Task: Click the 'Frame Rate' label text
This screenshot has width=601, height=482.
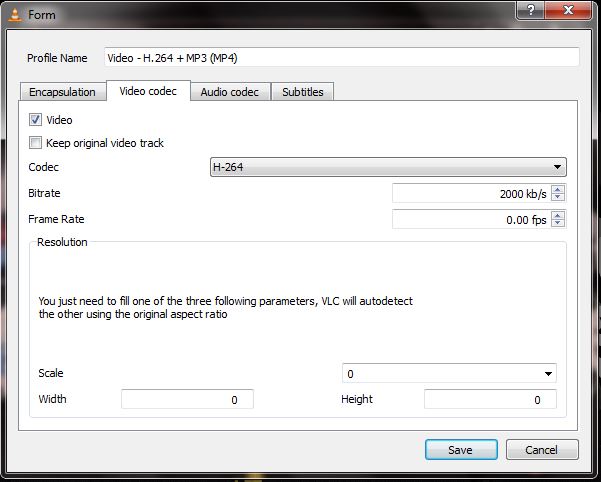Action: click(x=56, y=219)
